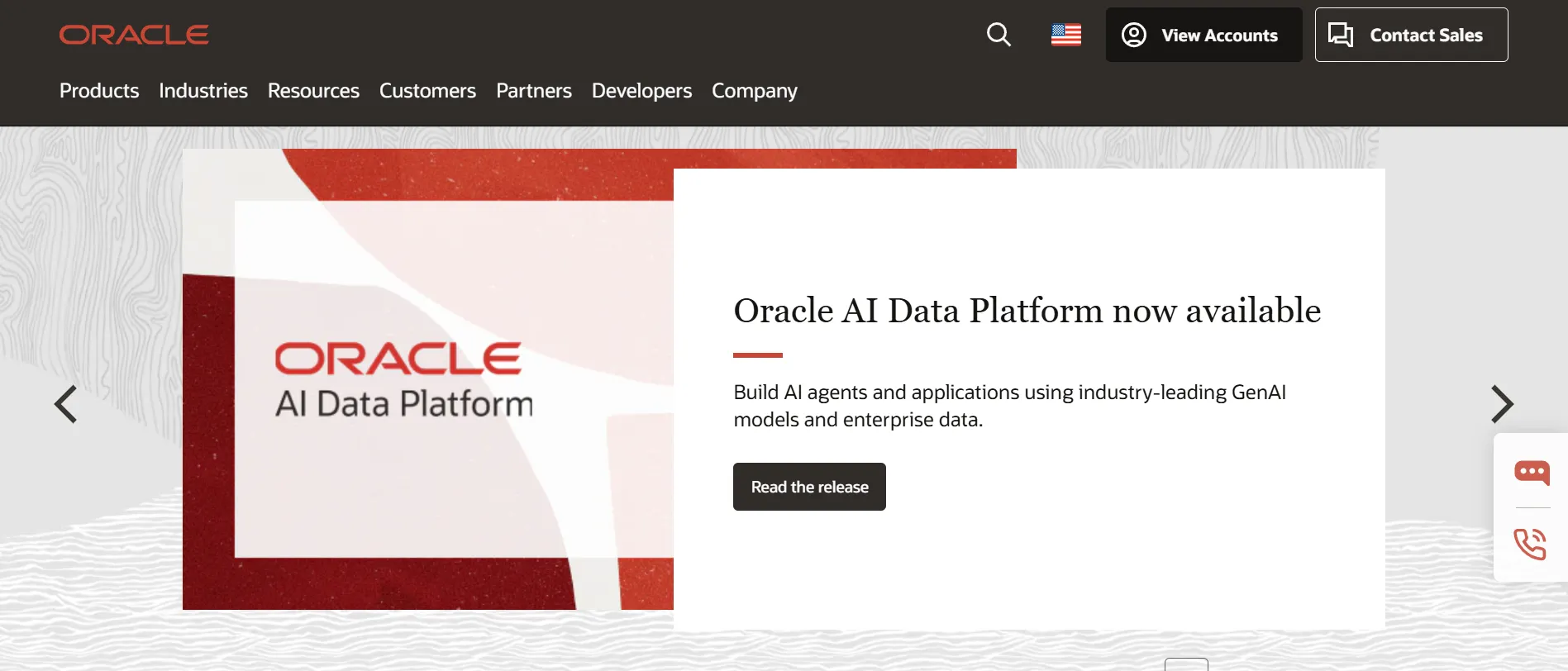The height and width of the screenshot is (671, 1568).
Task: Click the user icon in View Accounts
Action: [1134, 35]
